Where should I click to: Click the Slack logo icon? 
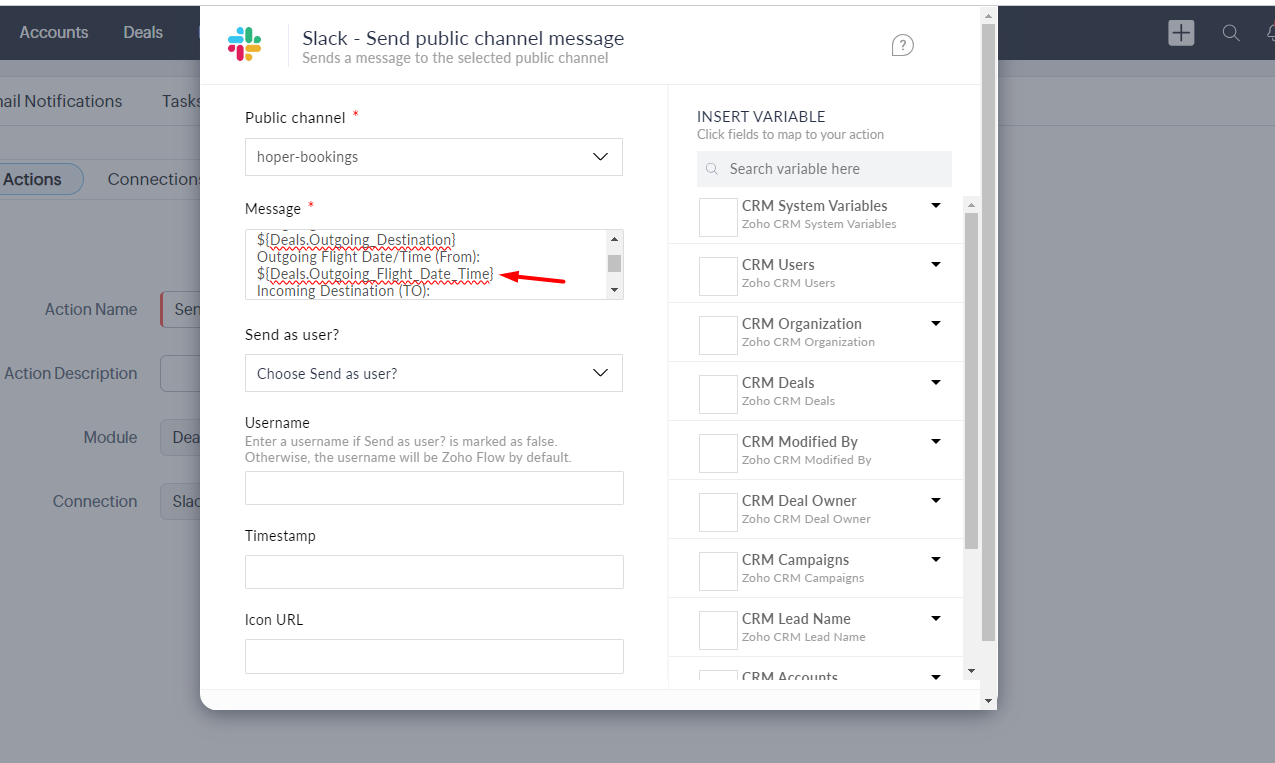pyautogui.click(x=244, y=44)
